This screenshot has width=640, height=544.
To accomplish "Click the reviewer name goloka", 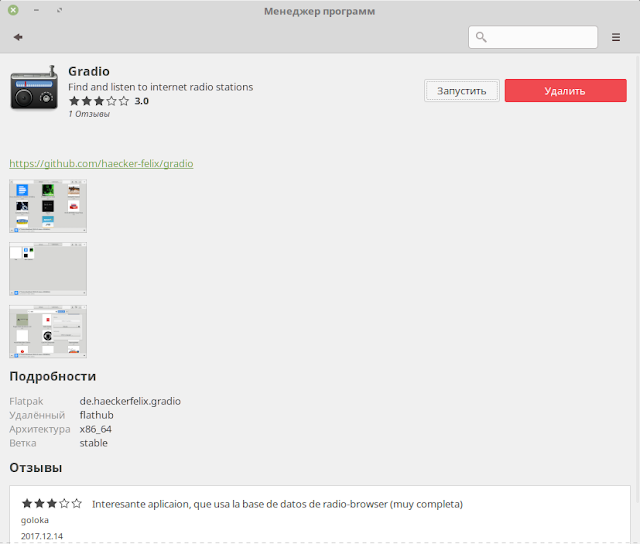I will pyautogui.click(x=35, y=520).
